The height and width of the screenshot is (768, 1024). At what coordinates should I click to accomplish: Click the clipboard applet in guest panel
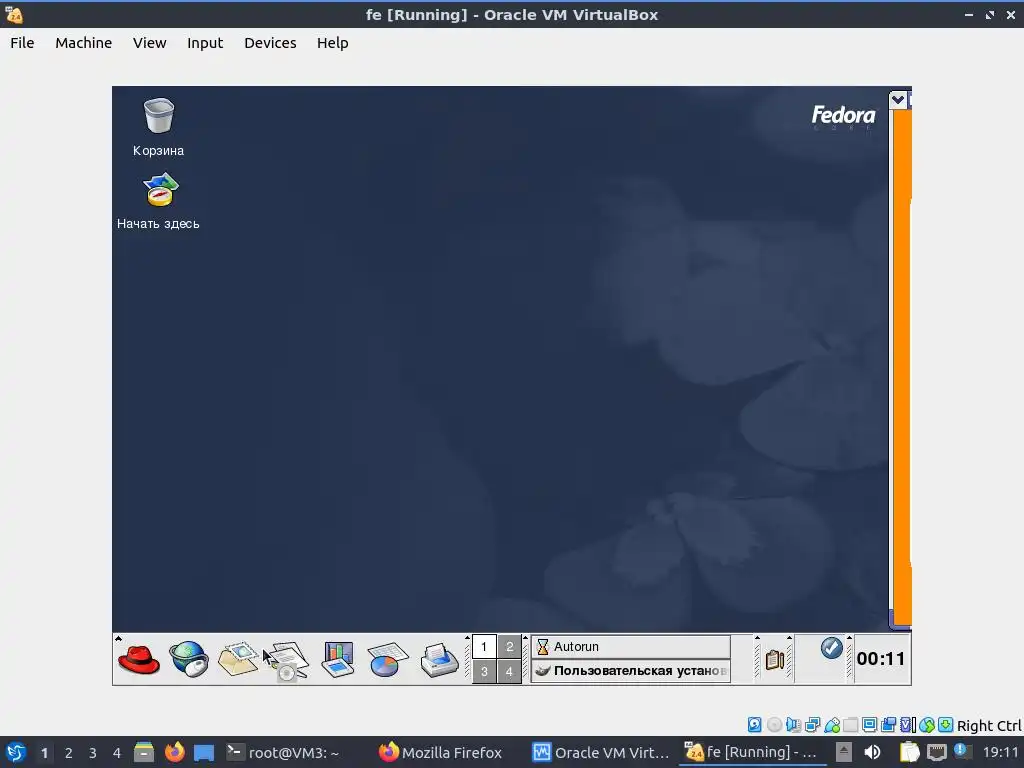[x=774, y=660]
